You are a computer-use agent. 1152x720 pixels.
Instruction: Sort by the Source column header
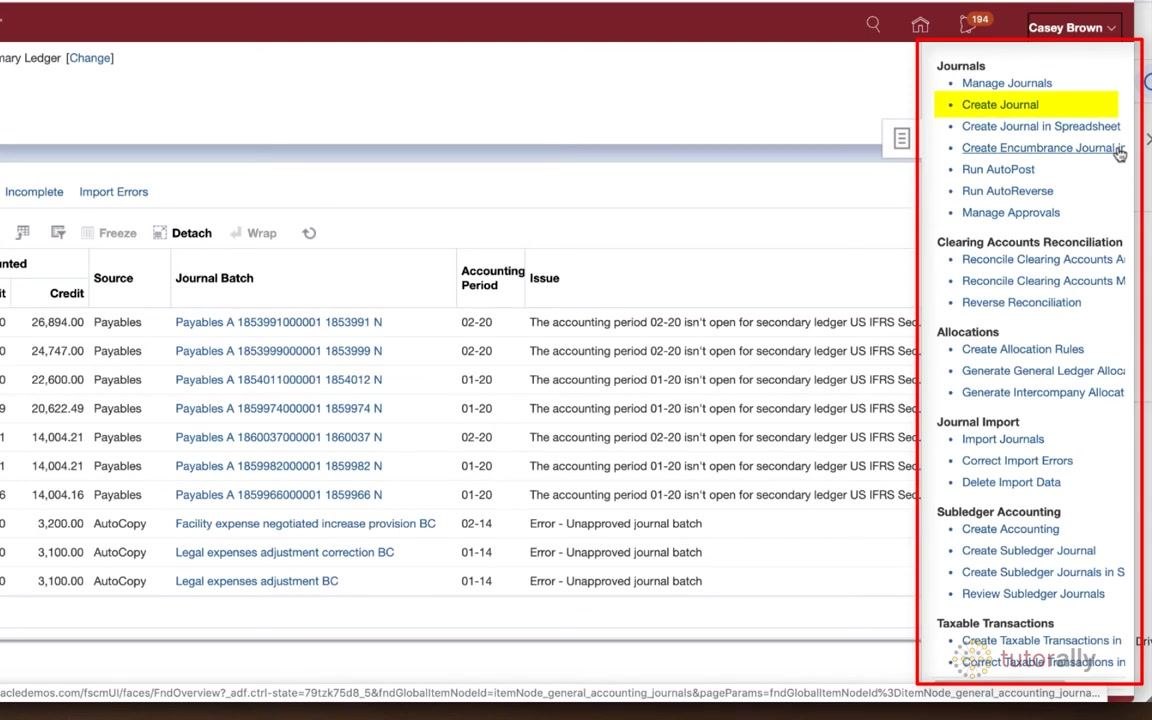tap(113, 278)
